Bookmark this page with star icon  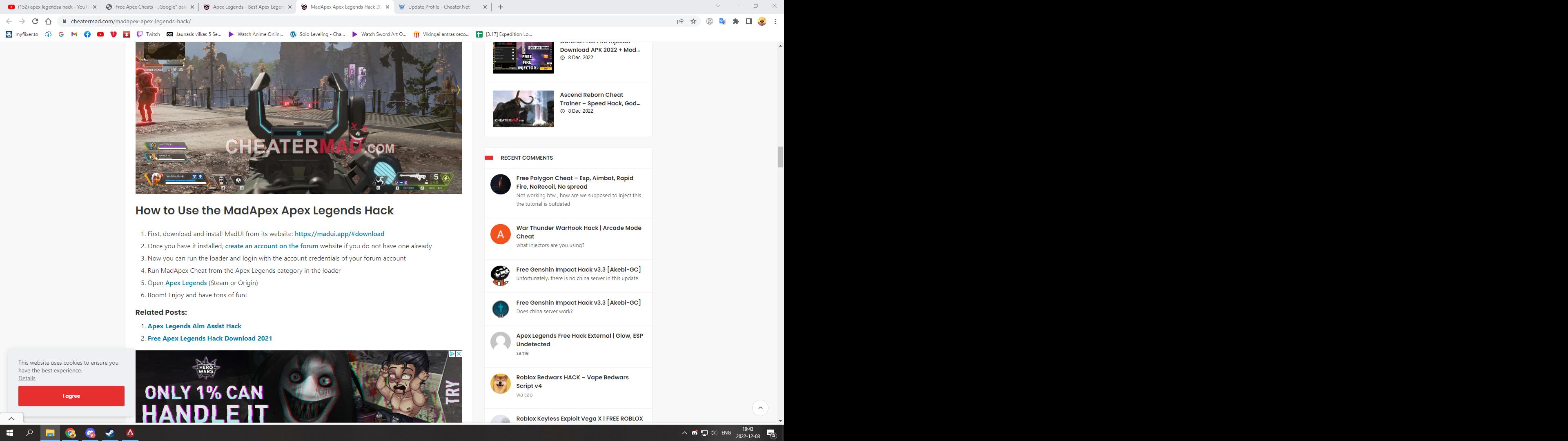[693, 21]
